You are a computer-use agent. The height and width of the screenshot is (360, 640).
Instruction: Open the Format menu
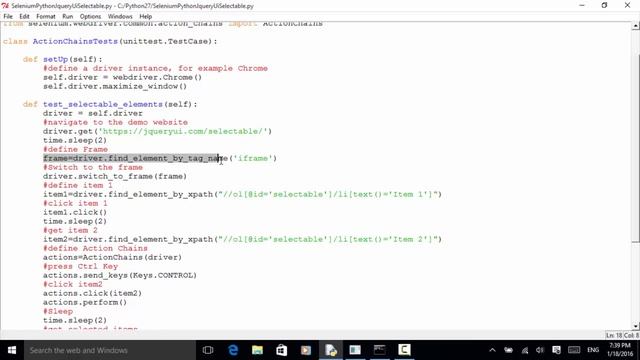(x=46, y=16)
